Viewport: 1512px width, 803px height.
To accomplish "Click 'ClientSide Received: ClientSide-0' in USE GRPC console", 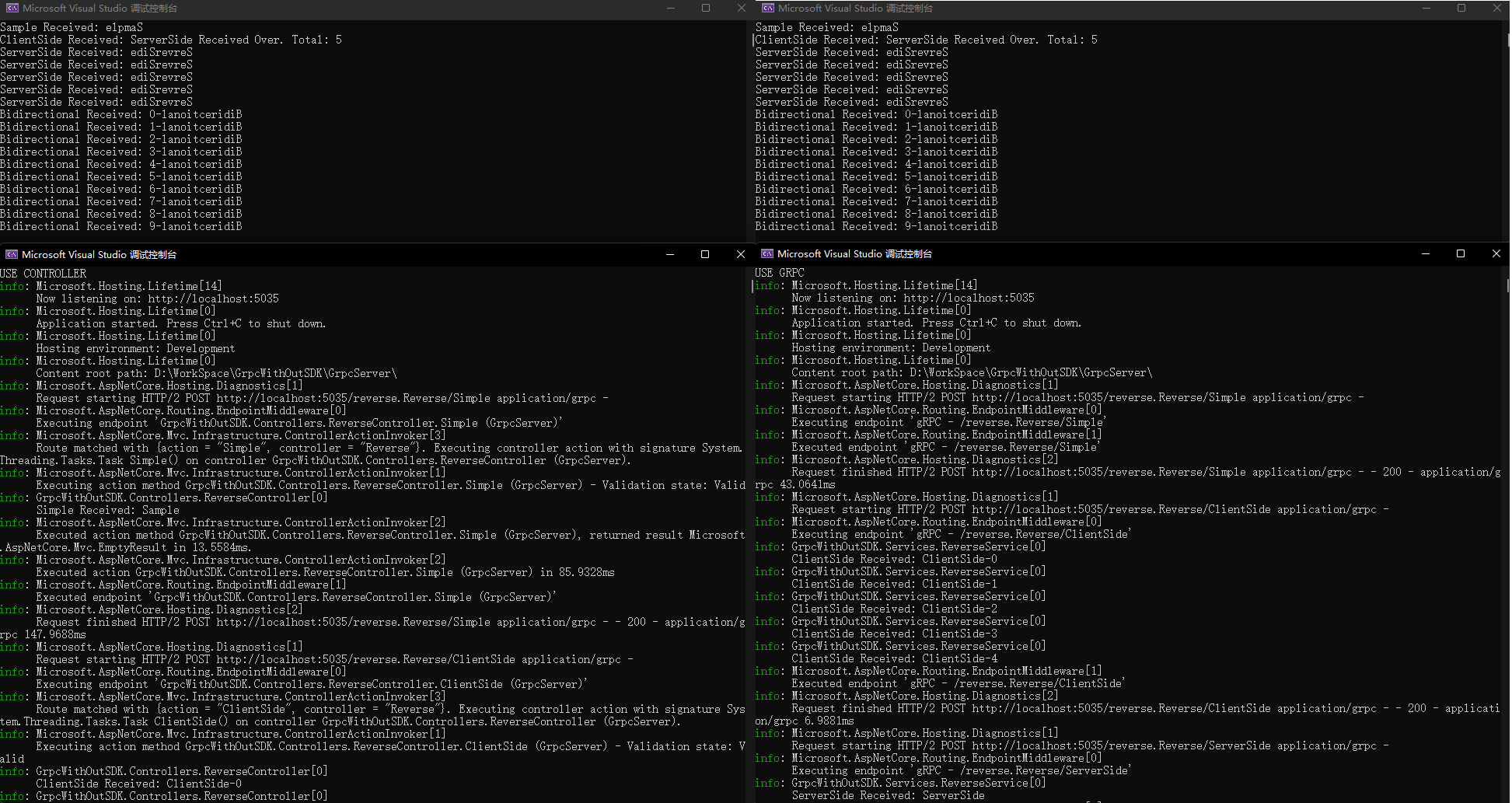I will tap(894, 559).
